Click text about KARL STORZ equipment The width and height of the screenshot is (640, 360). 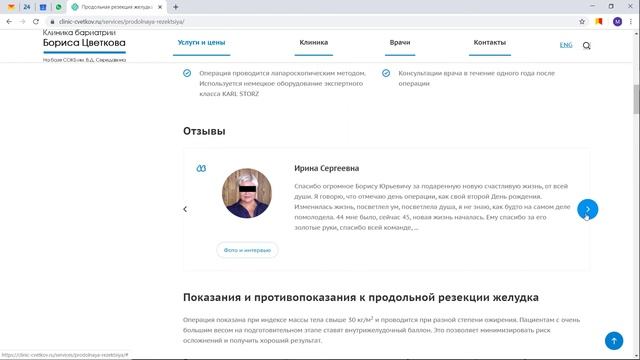tap(282, 84)
